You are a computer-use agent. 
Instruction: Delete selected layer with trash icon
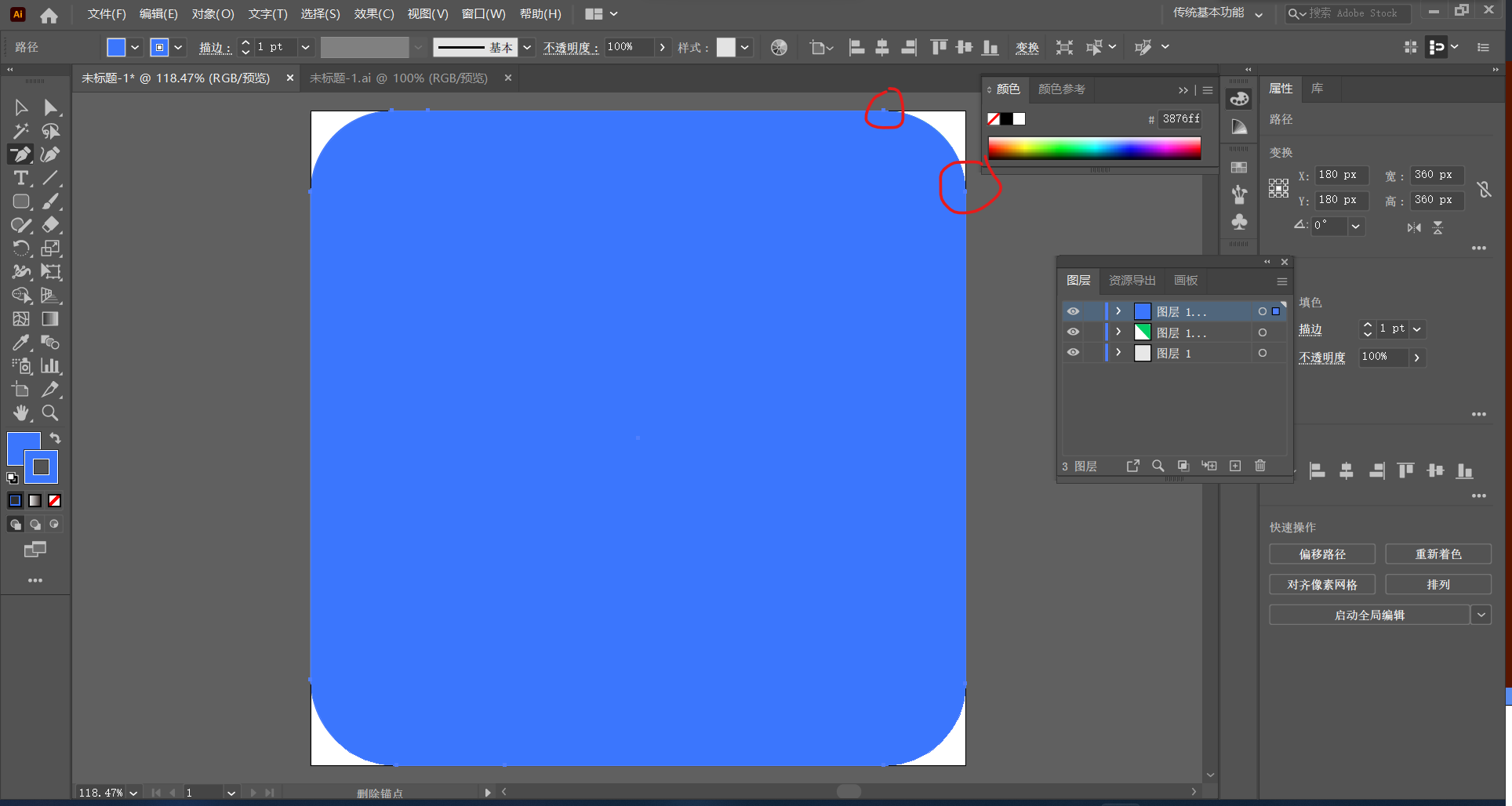(1260, 466)
